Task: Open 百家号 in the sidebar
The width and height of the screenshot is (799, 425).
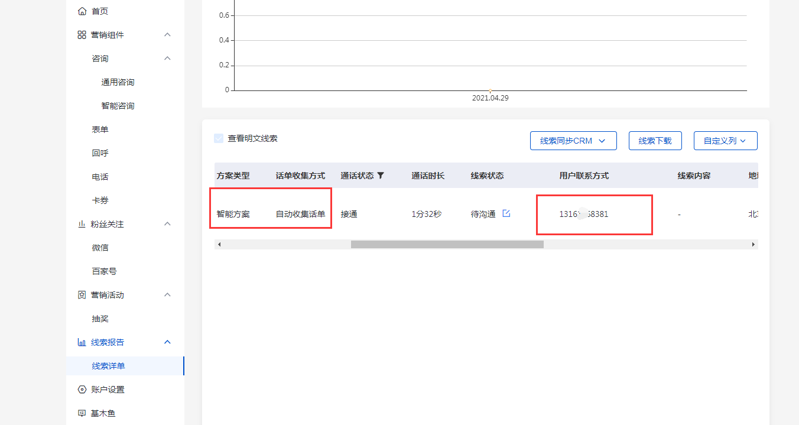Action: [104, 271]
